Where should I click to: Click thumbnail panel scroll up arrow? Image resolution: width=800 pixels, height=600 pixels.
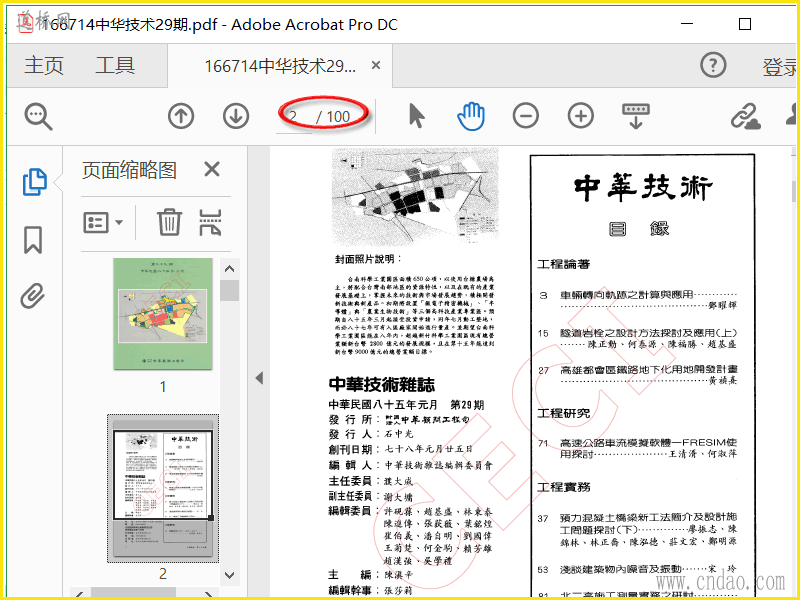(x=230, y=269)
